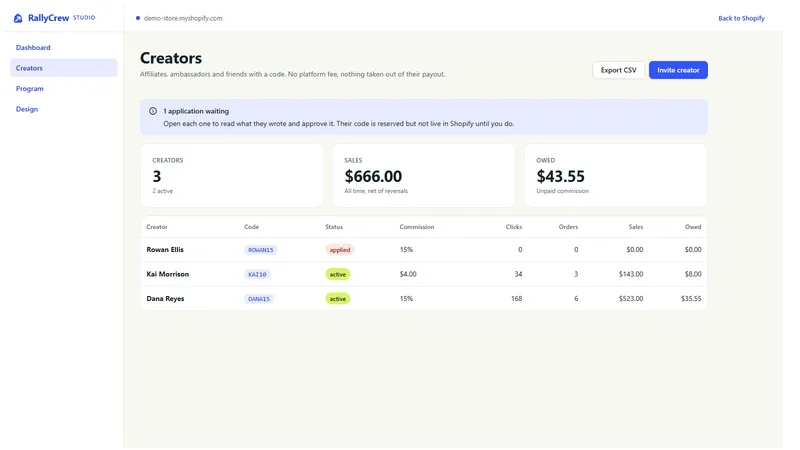Click the Sales $666.00 card

[423, 175]
